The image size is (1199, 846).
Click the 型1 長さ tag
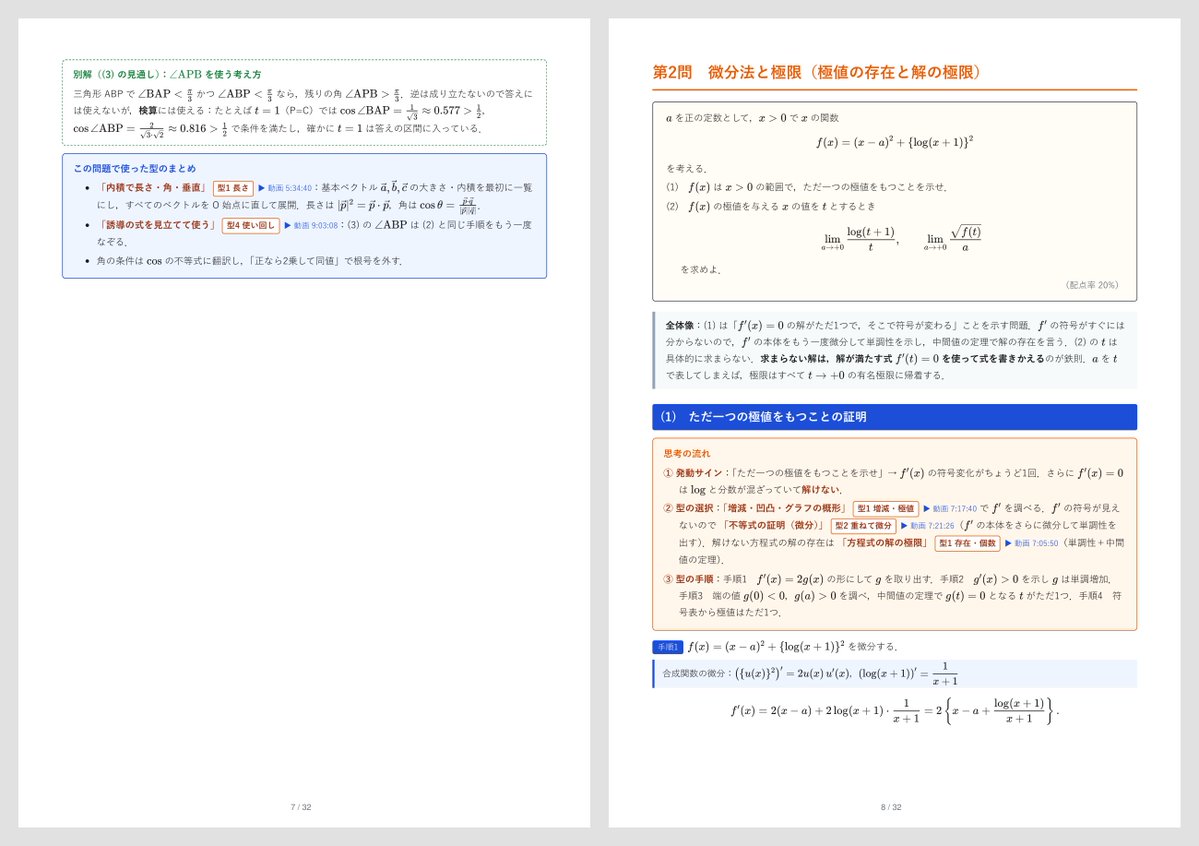coord(233,188)
